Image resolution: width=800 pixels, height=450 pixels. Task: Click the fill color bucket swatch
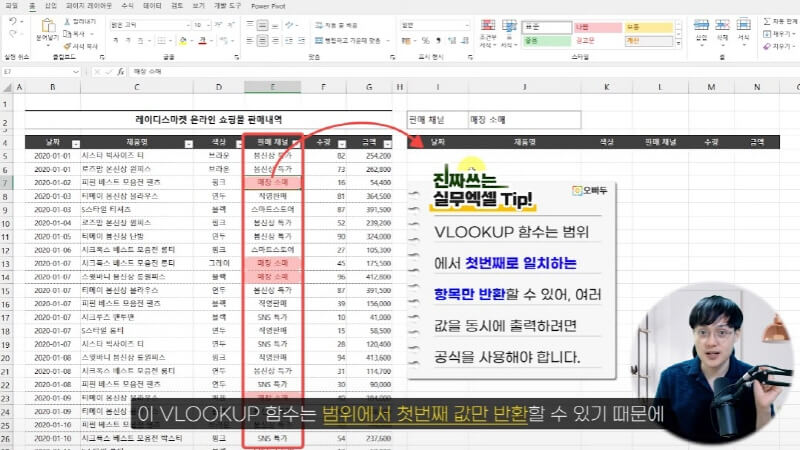[183, 40]
